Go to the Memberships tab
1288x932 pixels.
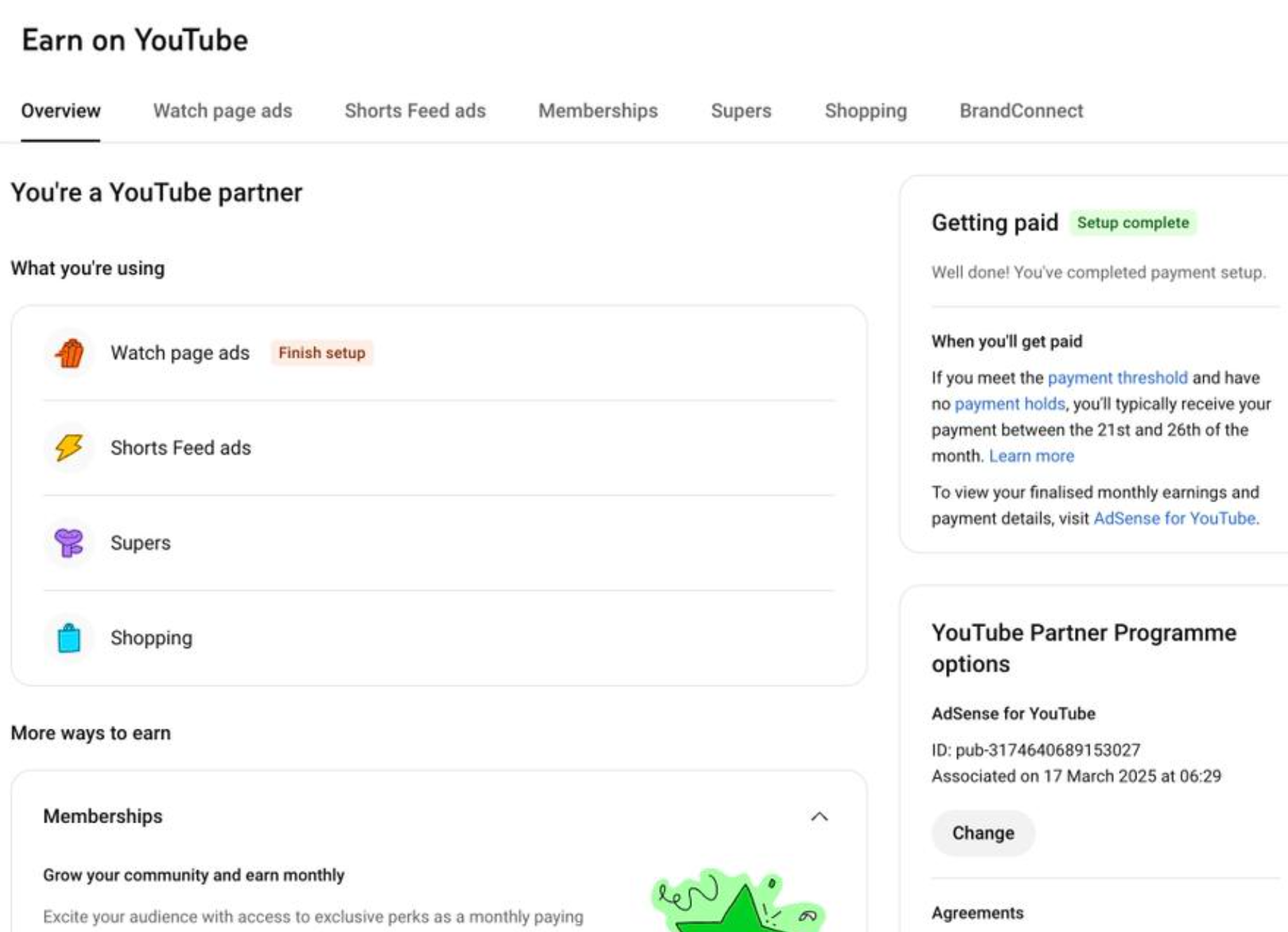pyautogui.click(x=597, y=111)
